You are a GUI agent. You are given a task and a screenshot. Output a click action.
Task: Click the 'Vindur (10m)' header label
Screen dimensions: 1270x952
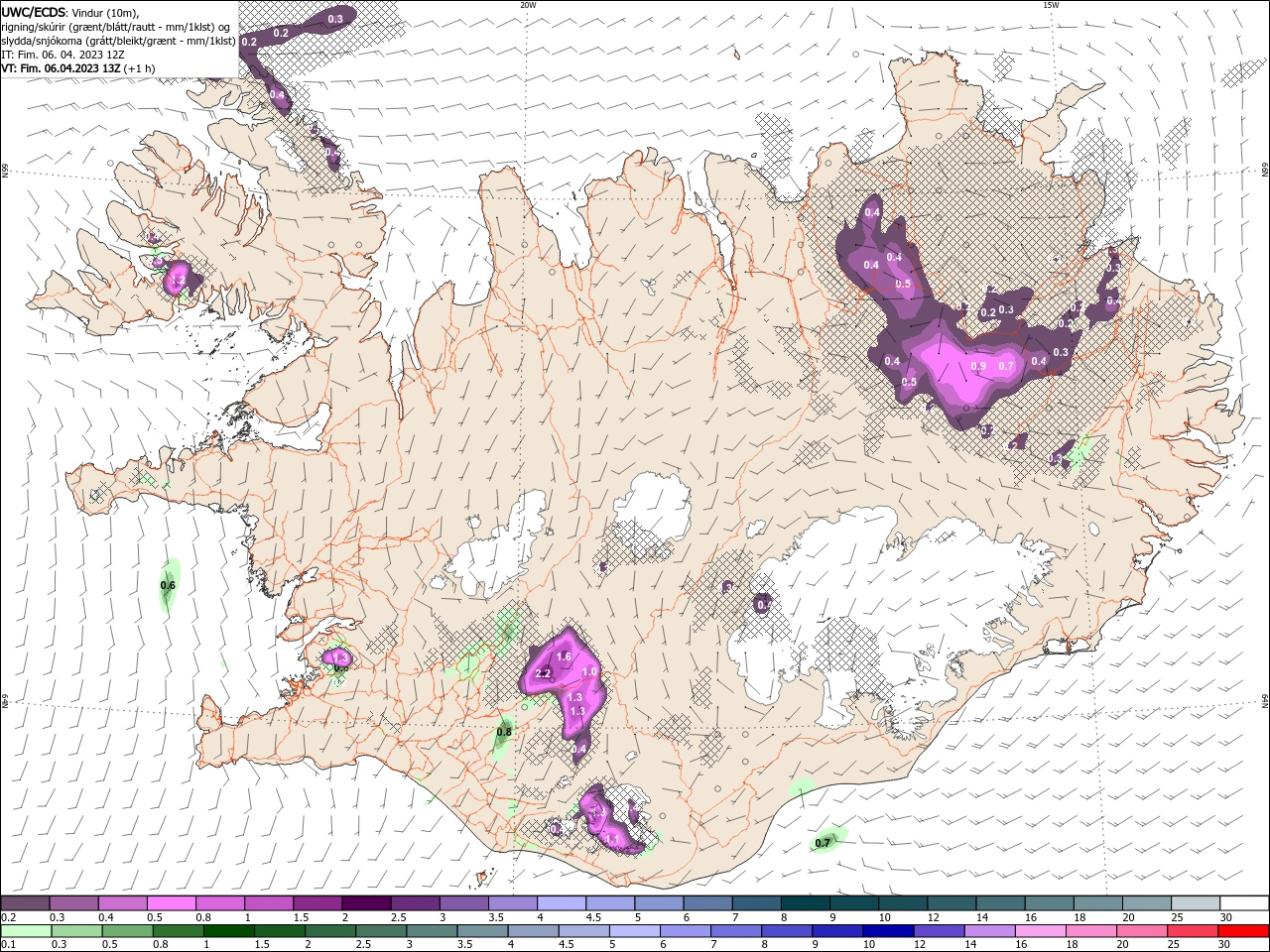105,12
